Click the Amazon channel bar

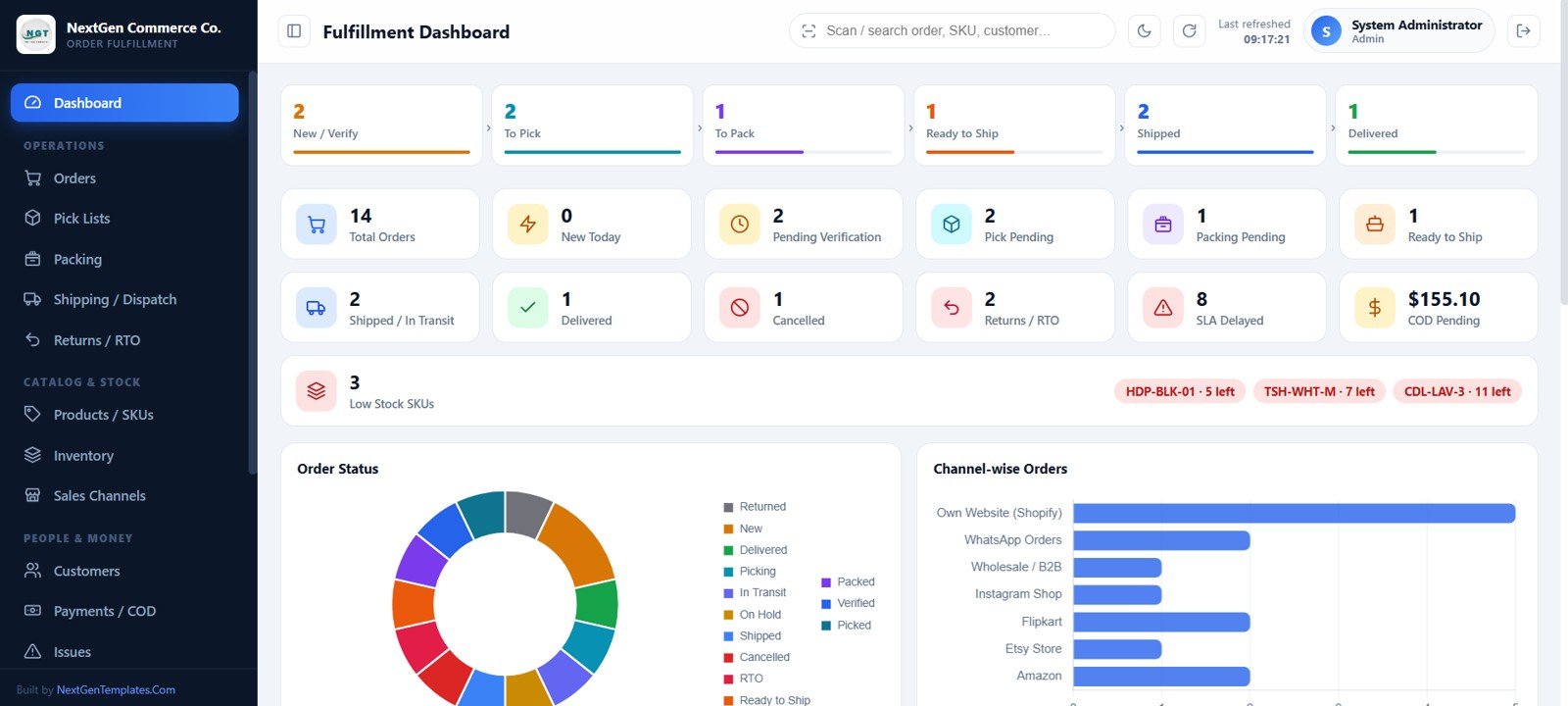tap(1162, 677)
